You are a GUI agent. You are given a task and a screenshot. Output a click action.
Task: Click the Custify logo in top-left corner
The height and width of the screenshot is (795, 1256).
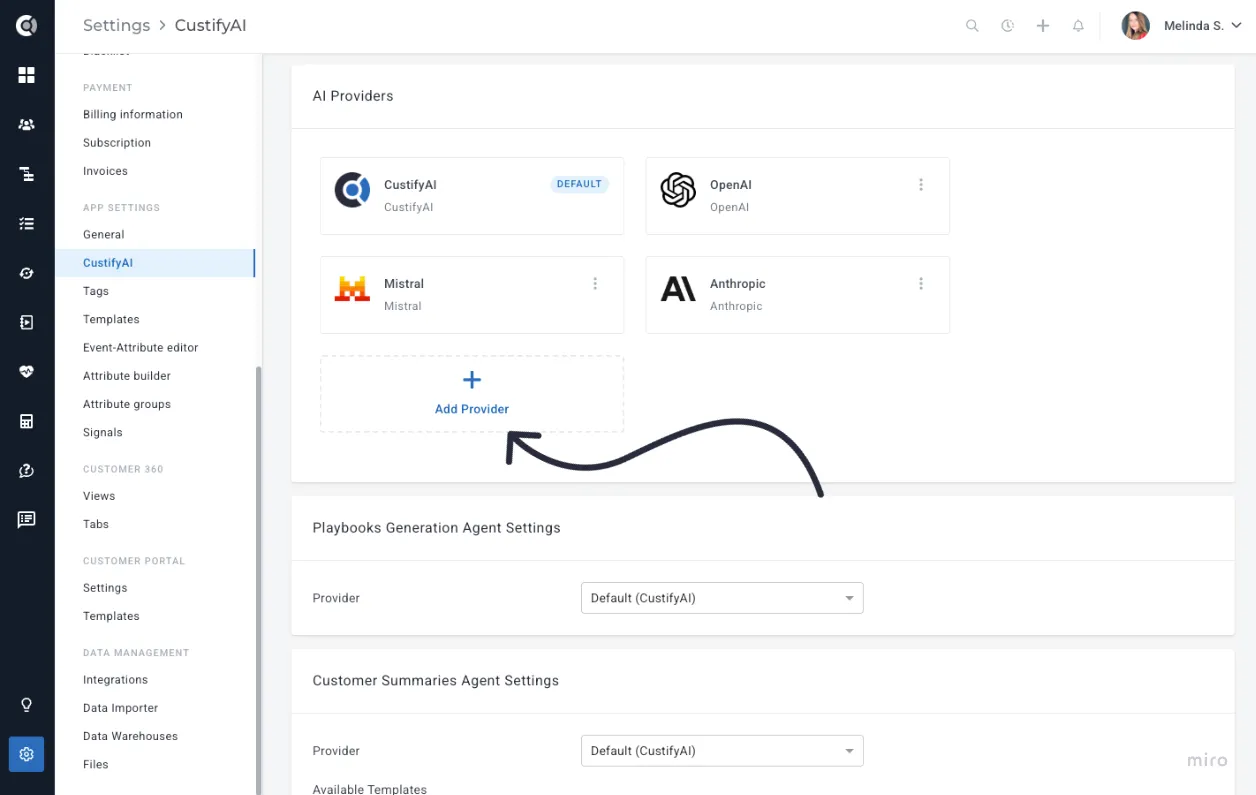tap(27, 26)
